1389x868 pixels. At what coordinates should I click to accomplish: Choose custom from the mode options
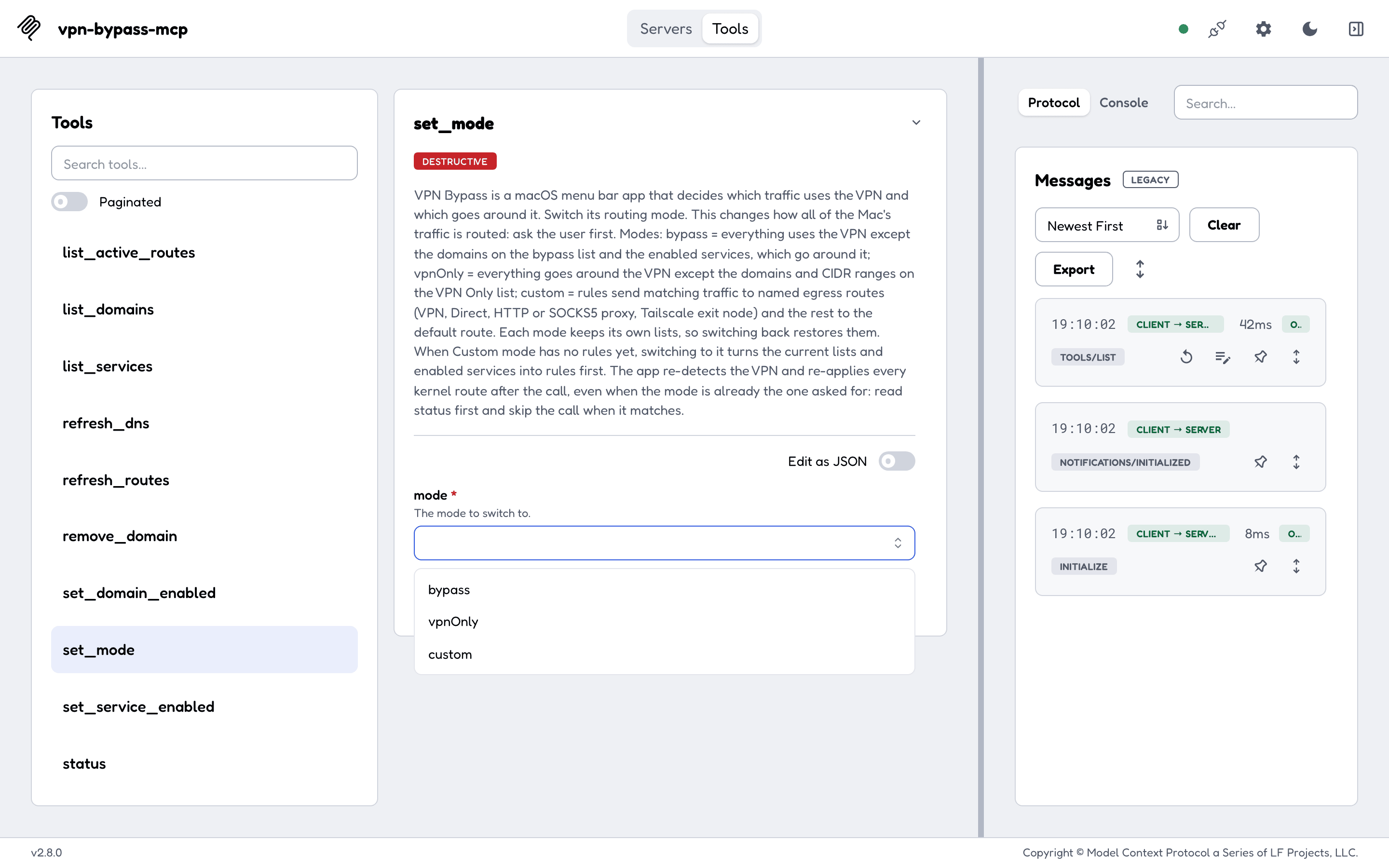664,654
